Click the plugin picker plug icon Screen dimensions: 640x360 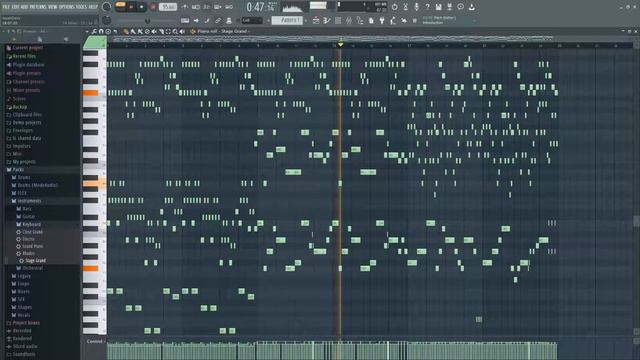pyautogui.click(x=382, y=20)
